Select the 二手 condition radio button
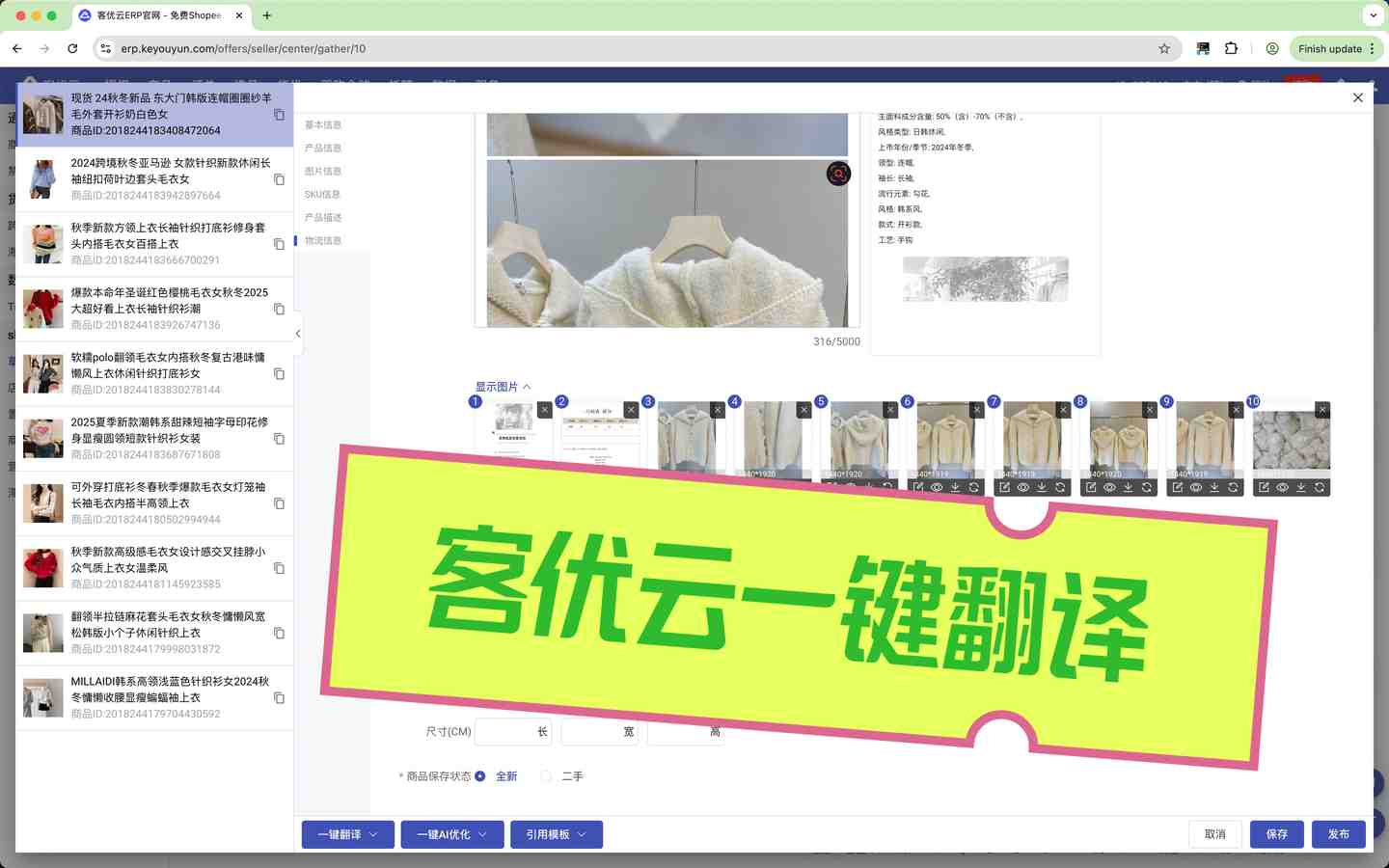The width and height of the screenshot is (1389, 868). pos(547,776)
